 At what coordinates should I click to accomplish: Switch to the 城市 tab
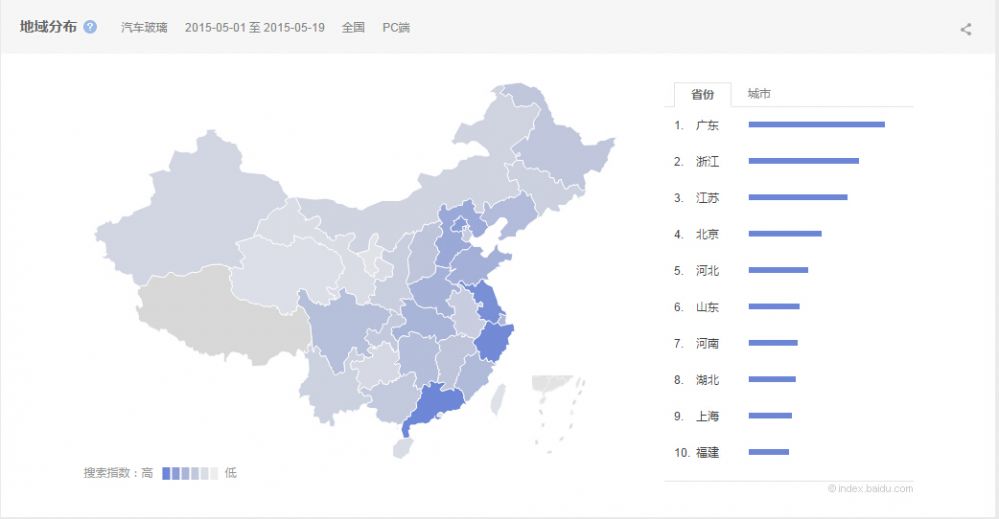(x=759, y=94)
